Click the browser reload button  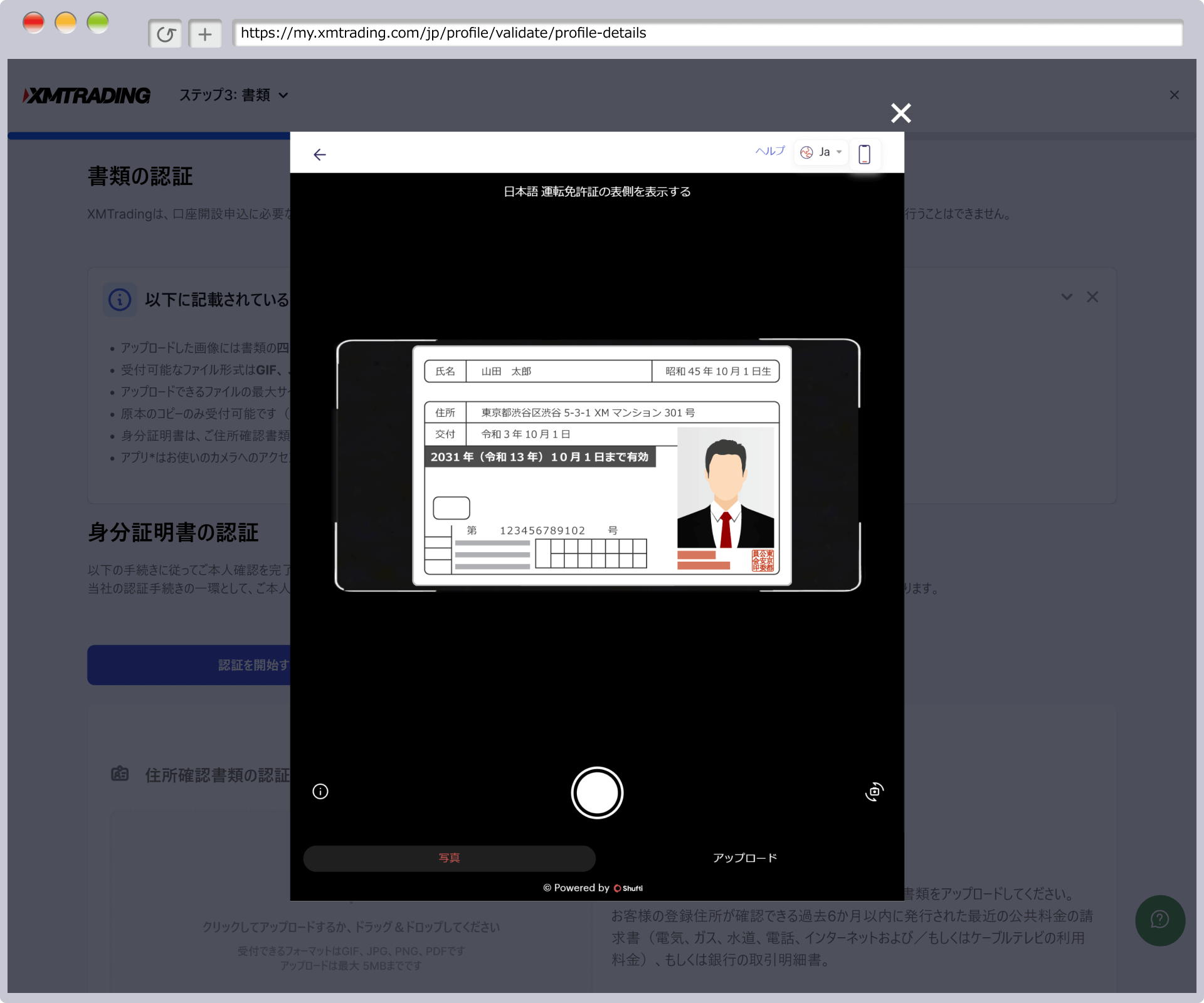pos(166,34)
